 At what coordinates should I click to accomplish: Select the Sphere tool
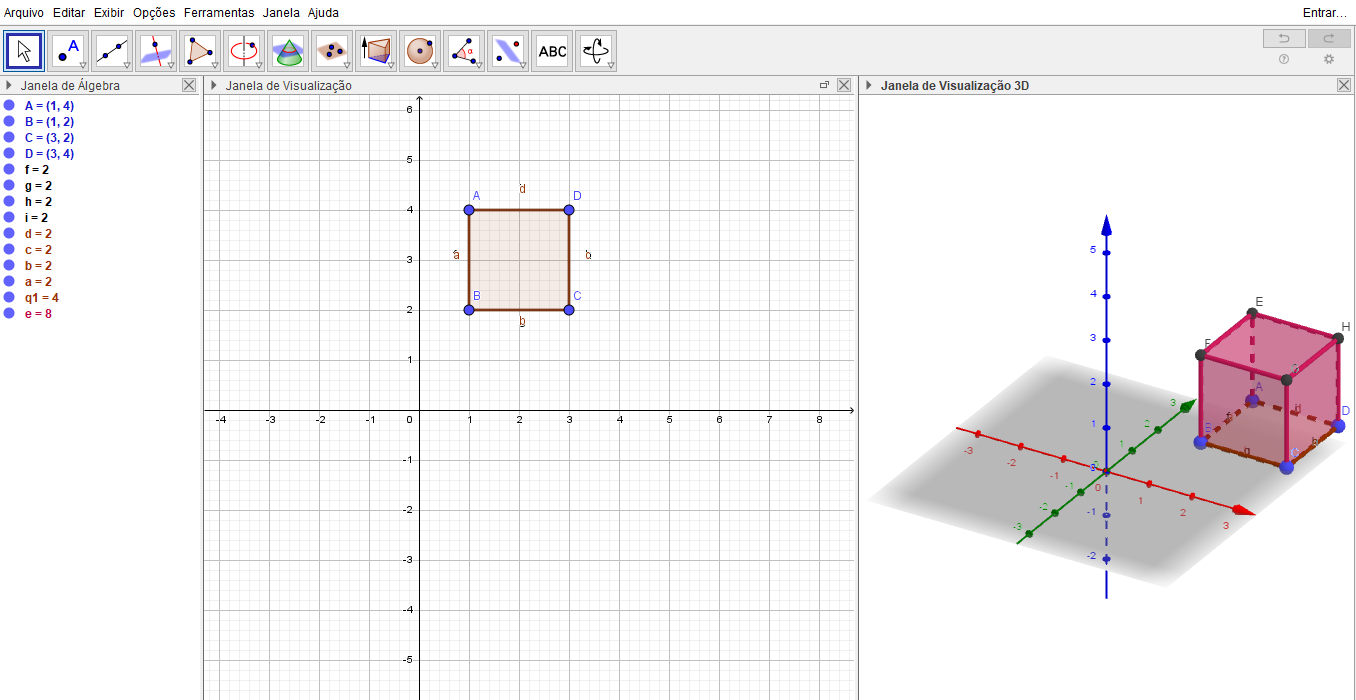pos(421,50)
